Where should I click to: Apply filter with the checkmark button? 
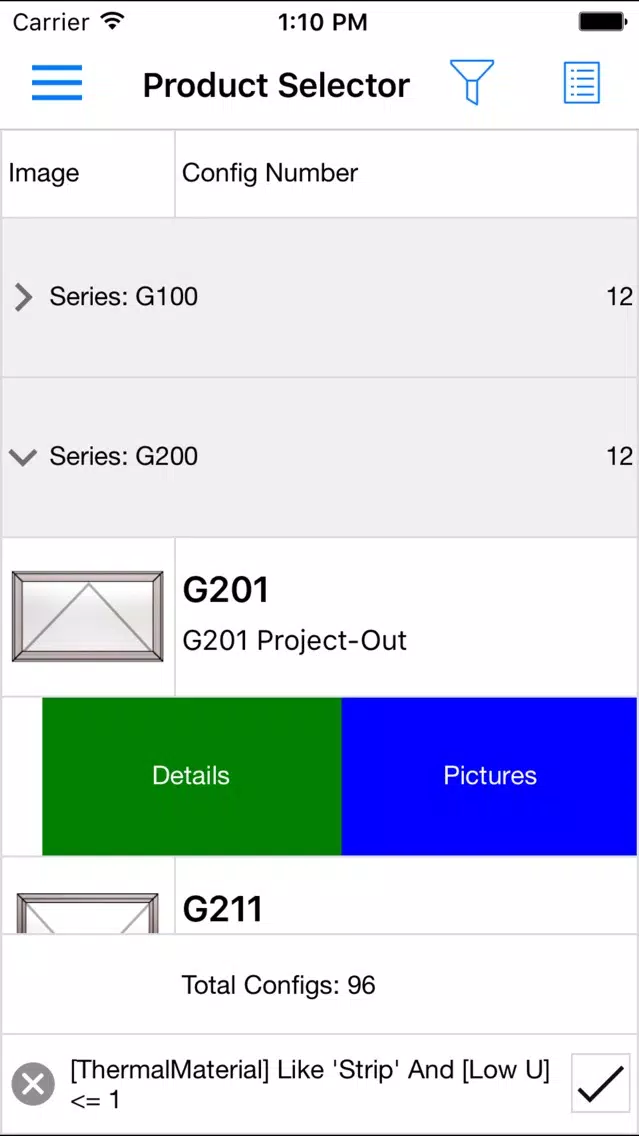601,1083
